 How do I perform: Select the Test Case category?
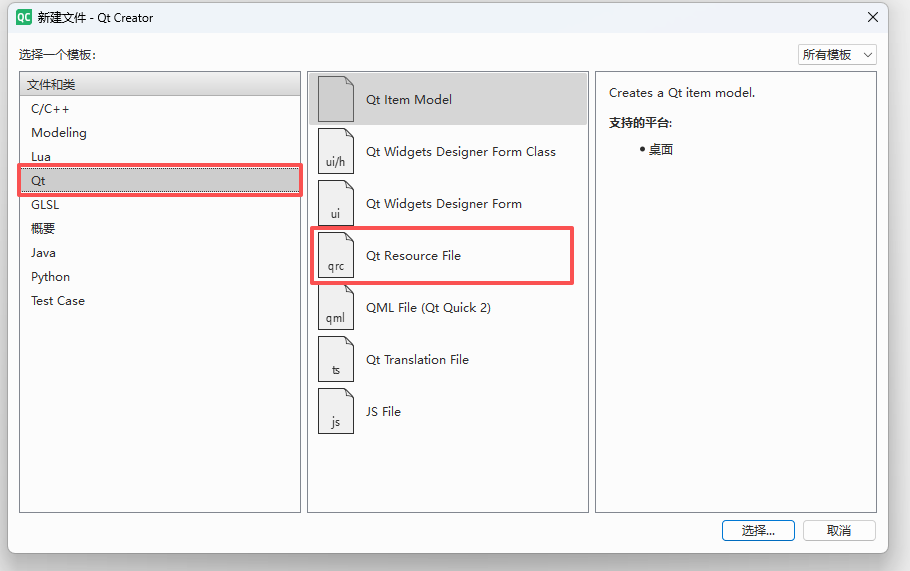[160, 301]
